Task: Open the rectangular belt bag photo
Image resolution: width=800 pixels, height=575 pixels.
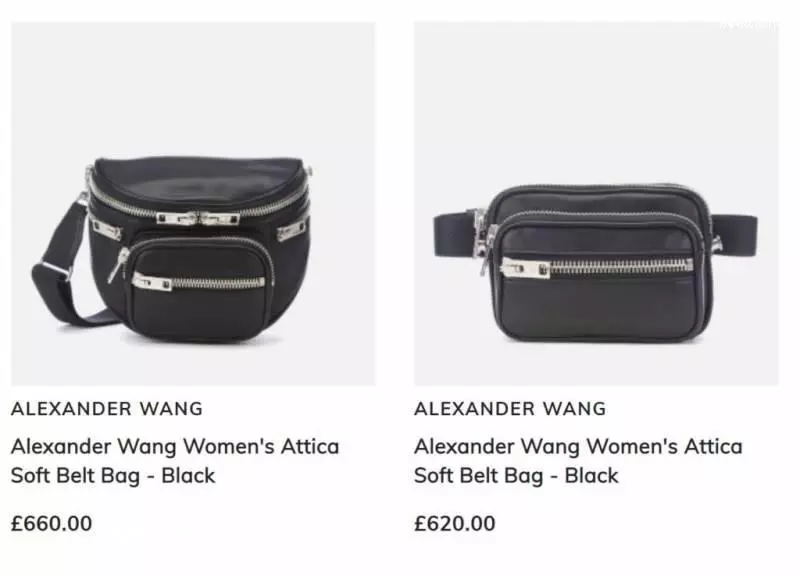Action: (x=596, y=204)
